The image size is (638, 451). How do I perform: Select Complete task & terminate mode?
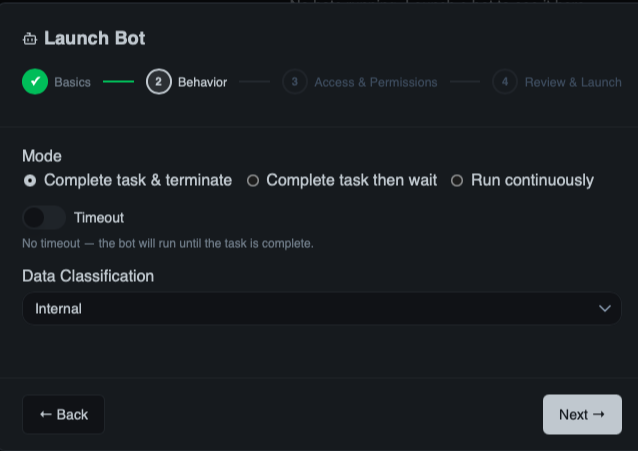[30, 180]
